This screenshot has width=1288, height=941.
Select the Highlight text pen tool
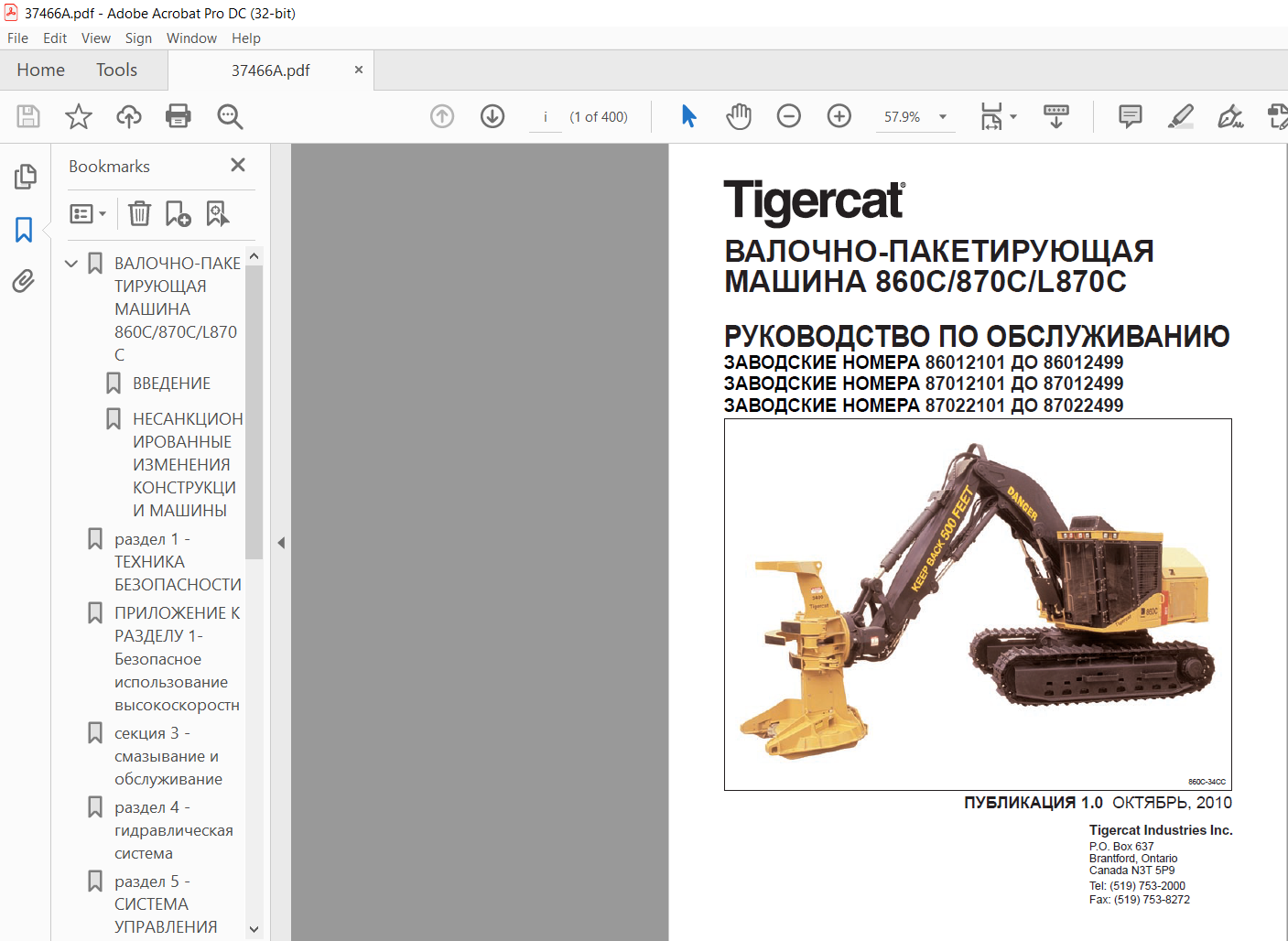click(1181, 116)
